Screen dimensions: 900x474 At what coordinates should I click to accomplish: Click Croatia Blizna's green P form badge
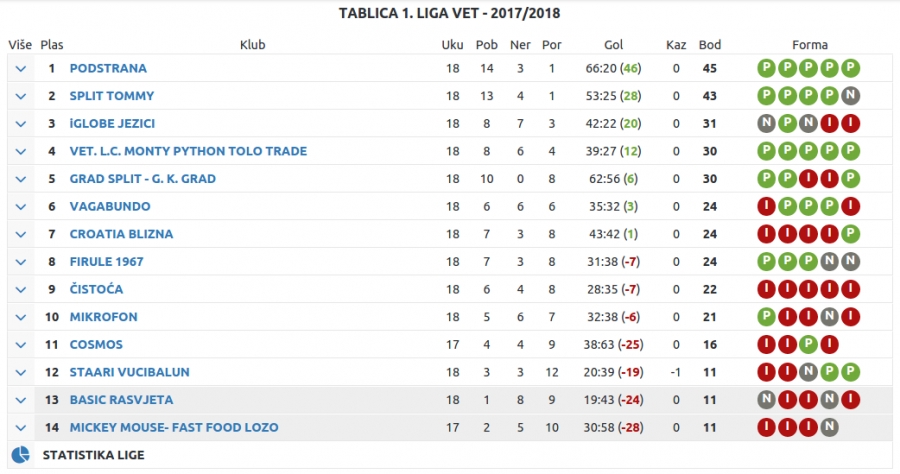[850, 234]
